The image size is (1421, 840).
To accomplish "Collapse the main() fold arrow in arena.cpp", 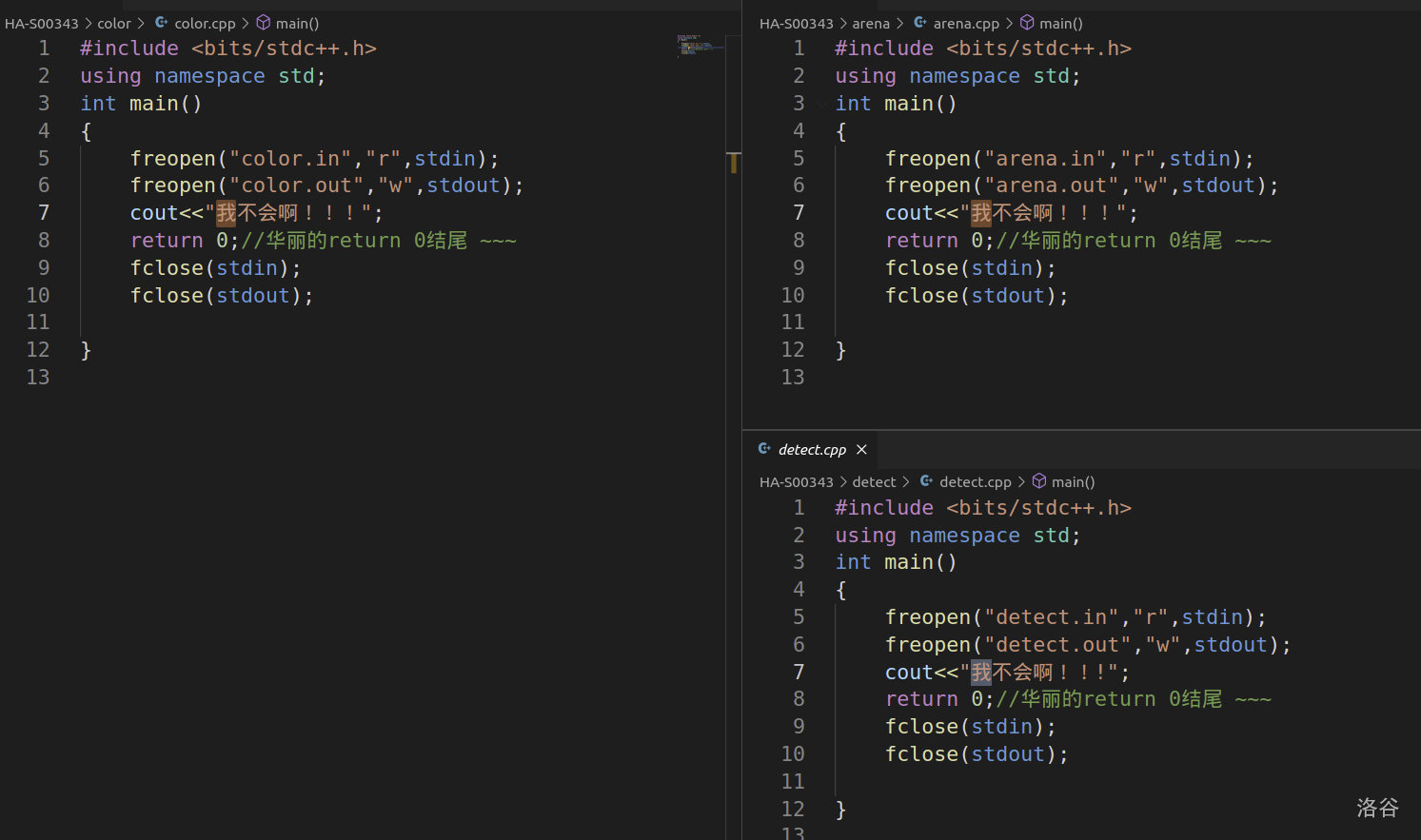I will pos(822,103).
